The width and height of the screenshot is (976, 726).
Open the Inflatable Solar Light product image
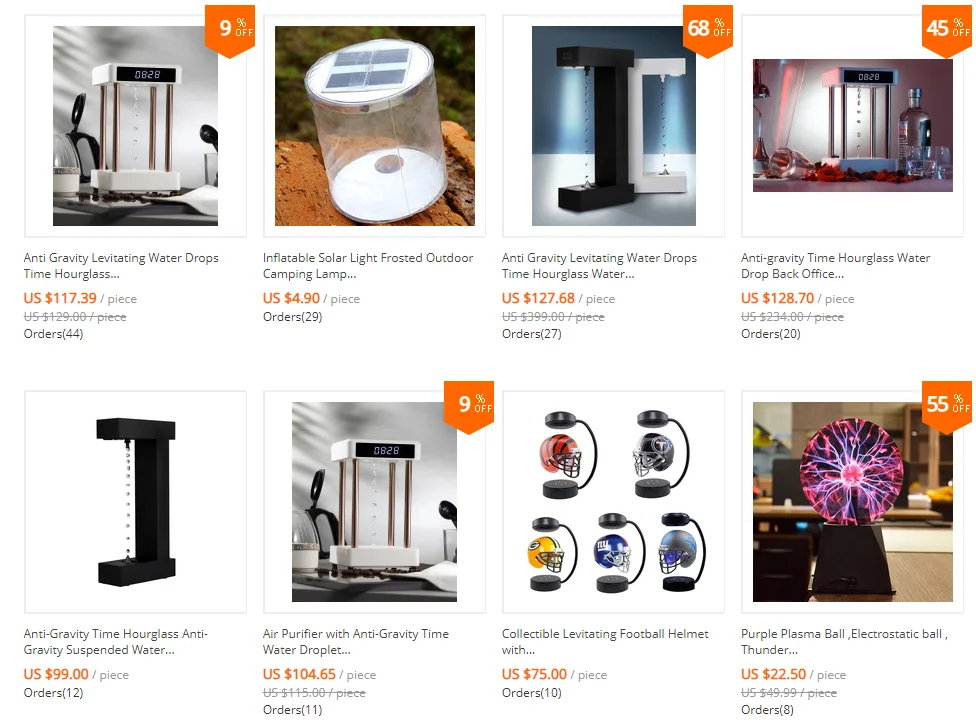coord(375,126)
